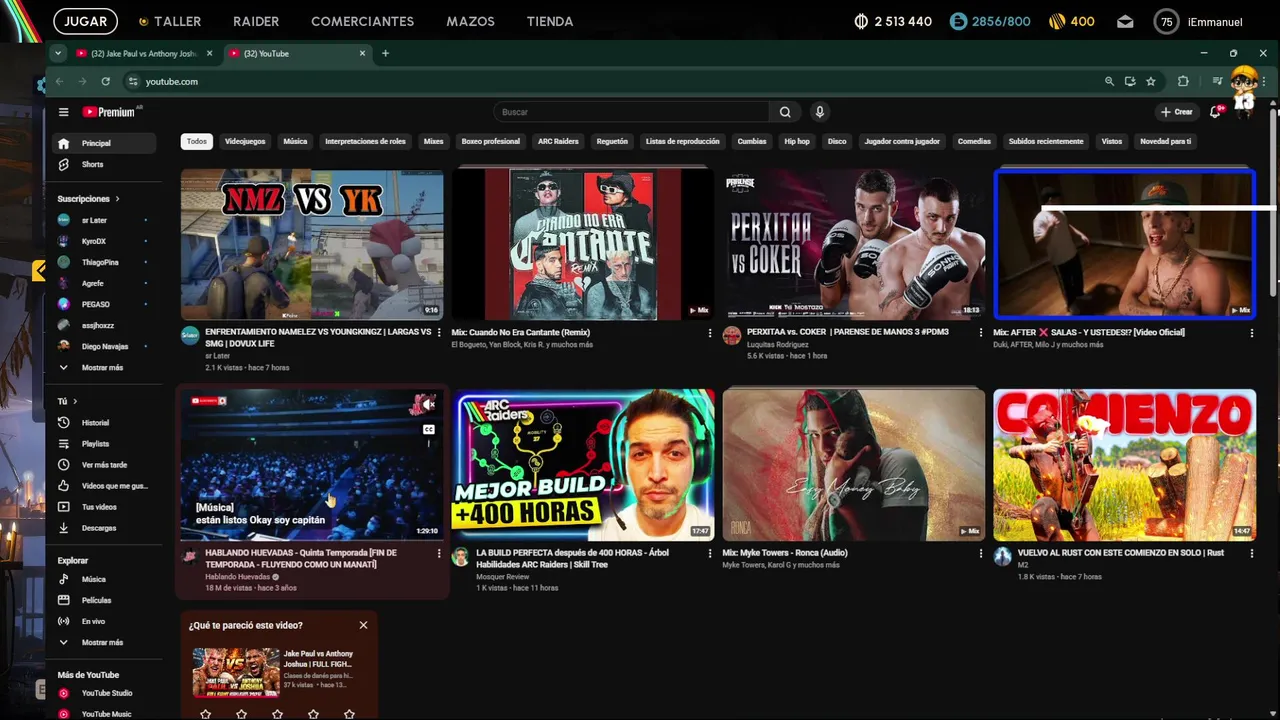Rate the video with the first star
Image resolution: width=1280 pixels, height=720 pixels.
pyautogui.click(x=205, y=714)
